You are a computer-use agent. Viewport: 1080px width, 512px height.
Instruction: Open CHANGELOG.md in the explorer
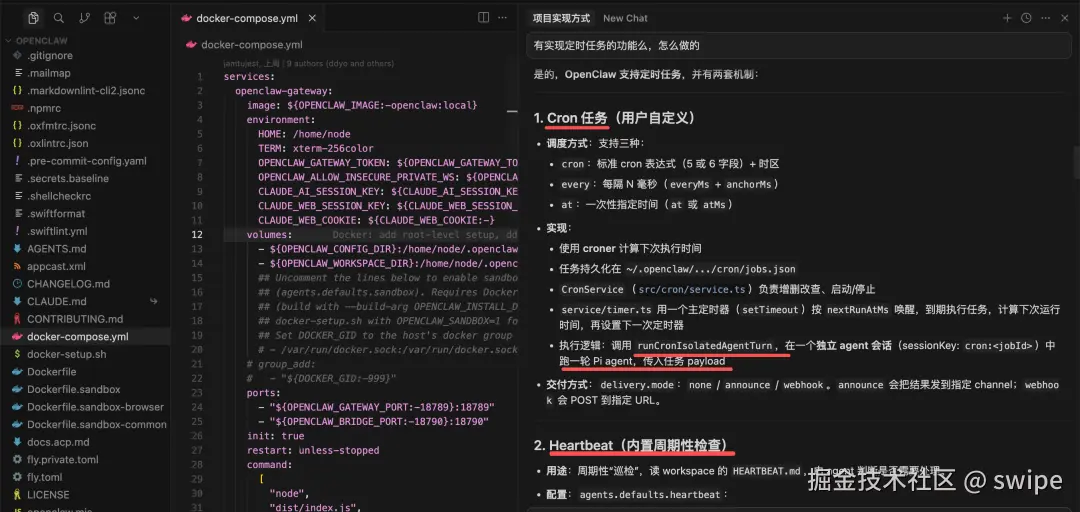68,284
